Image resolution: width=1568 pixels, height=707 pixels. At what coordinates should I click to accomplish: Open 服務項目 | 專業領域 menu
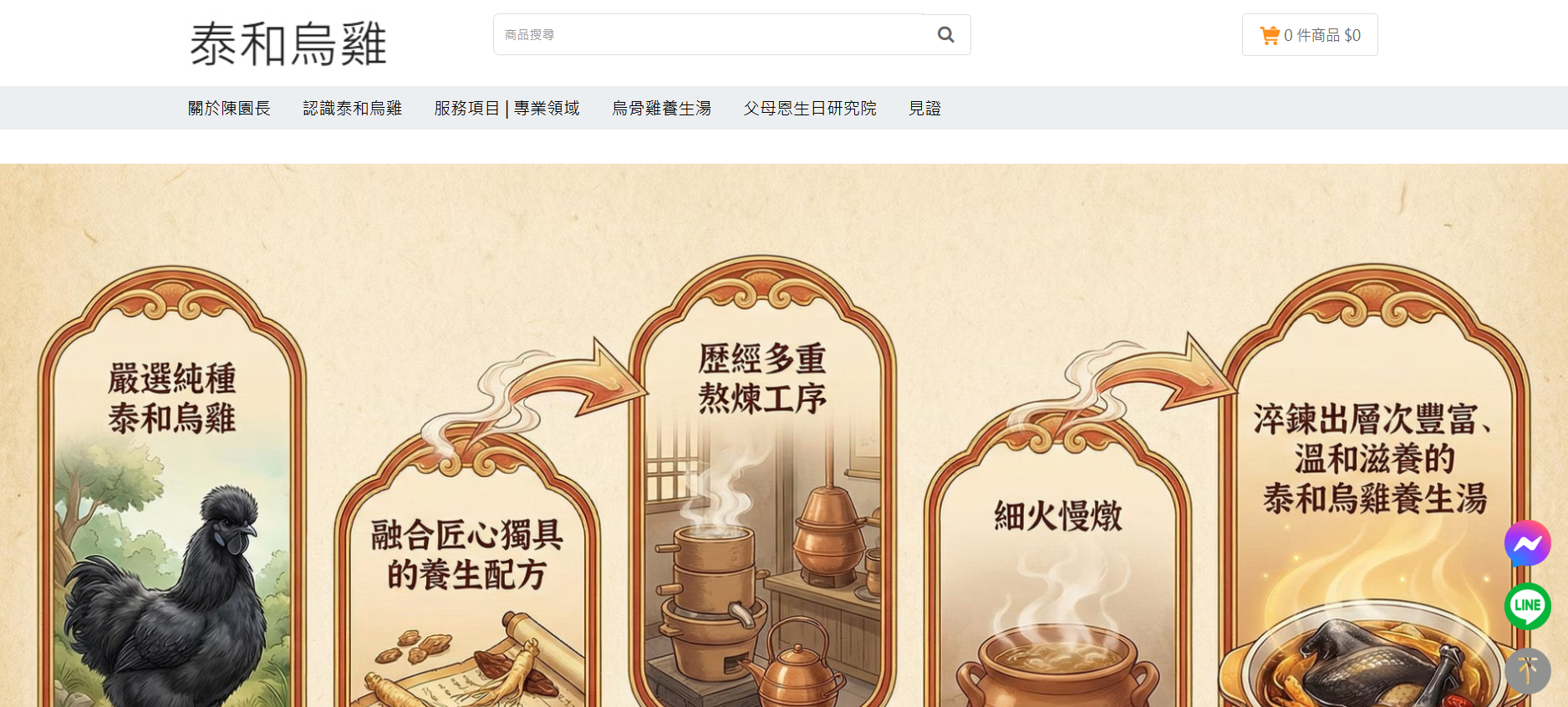507,108
